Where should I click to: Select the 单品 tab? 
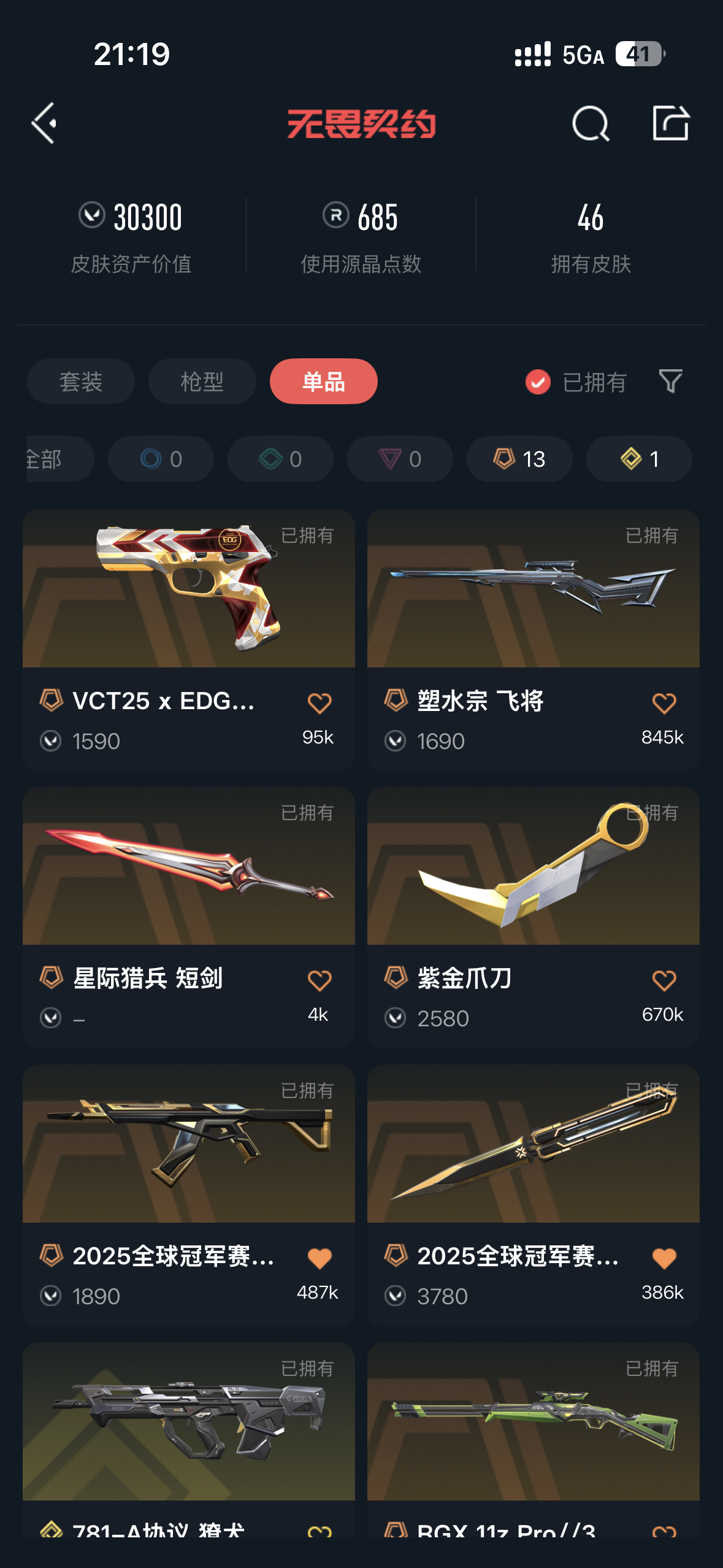coord(324,382)
